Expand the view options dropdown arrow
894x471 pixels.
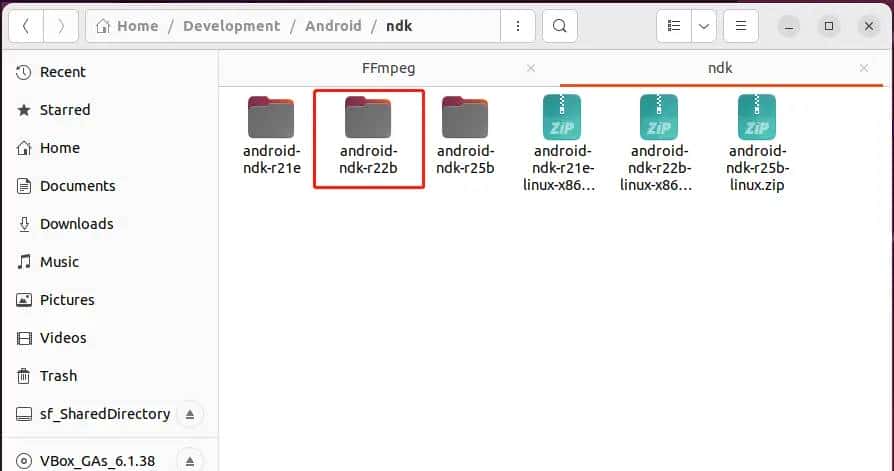coord(704,26)
